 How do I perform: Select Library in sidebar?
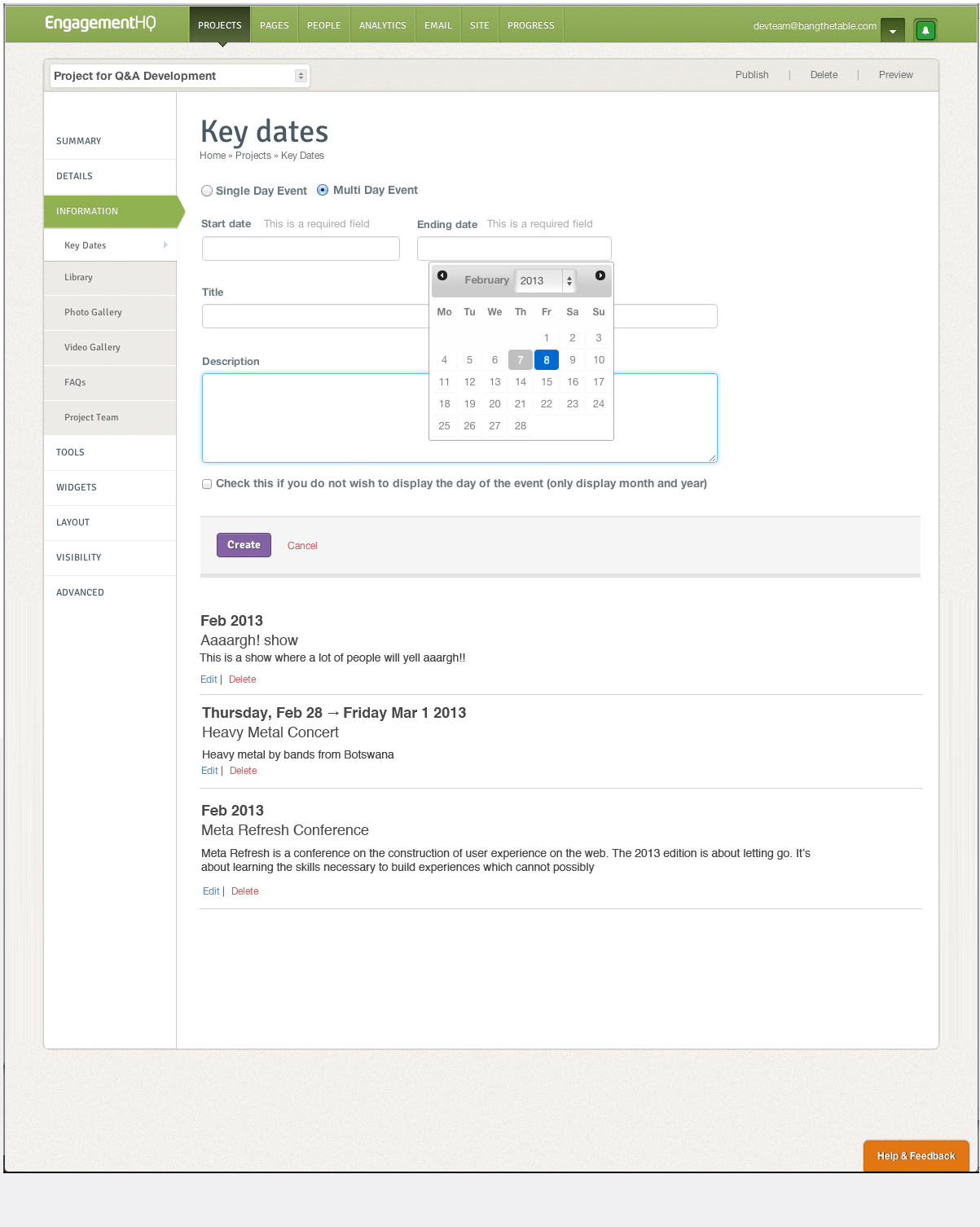[110, 278]
